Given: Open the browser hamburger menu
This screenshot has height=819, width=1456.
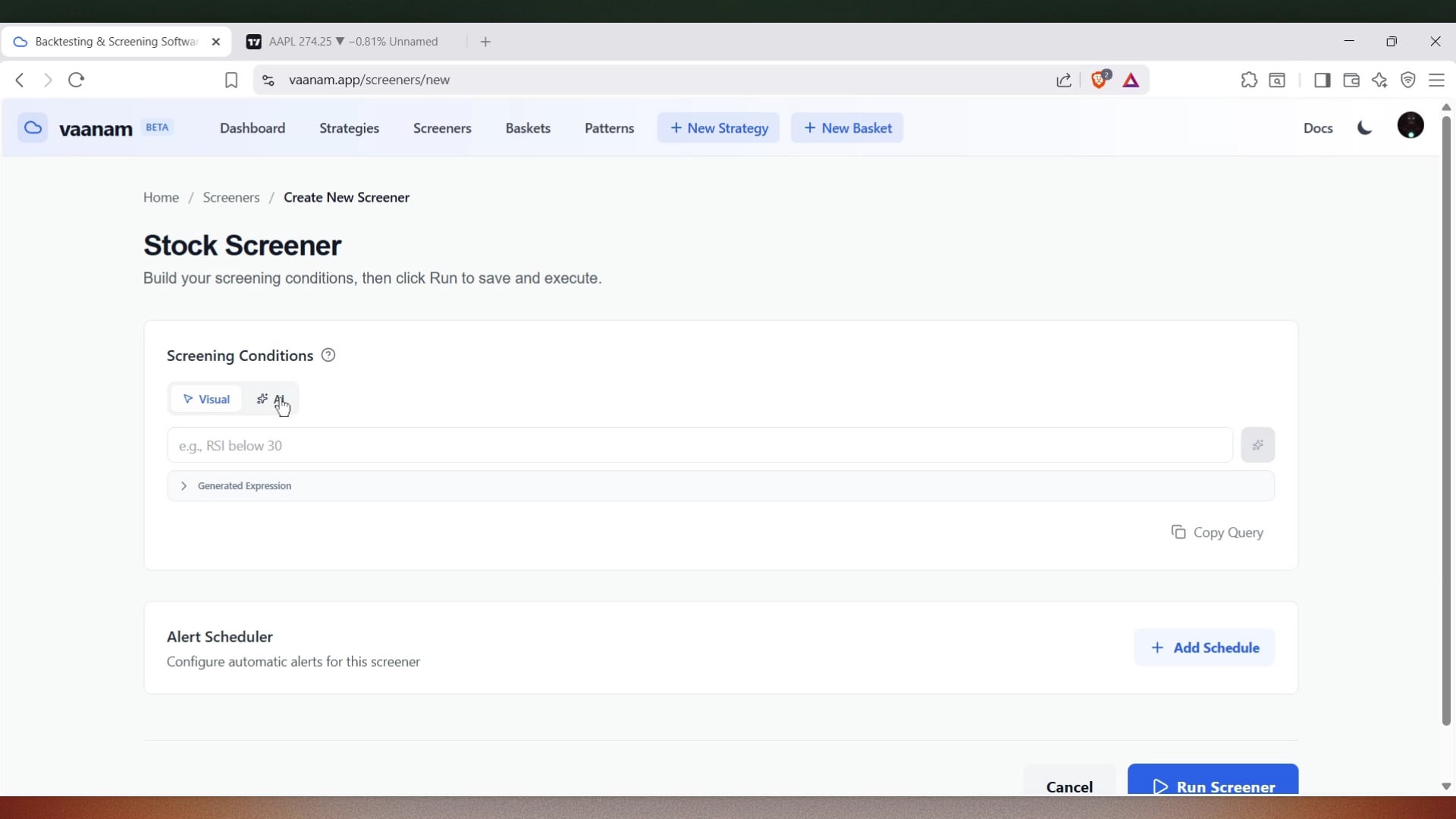Looking at the screenshot, I should 1436,80.
